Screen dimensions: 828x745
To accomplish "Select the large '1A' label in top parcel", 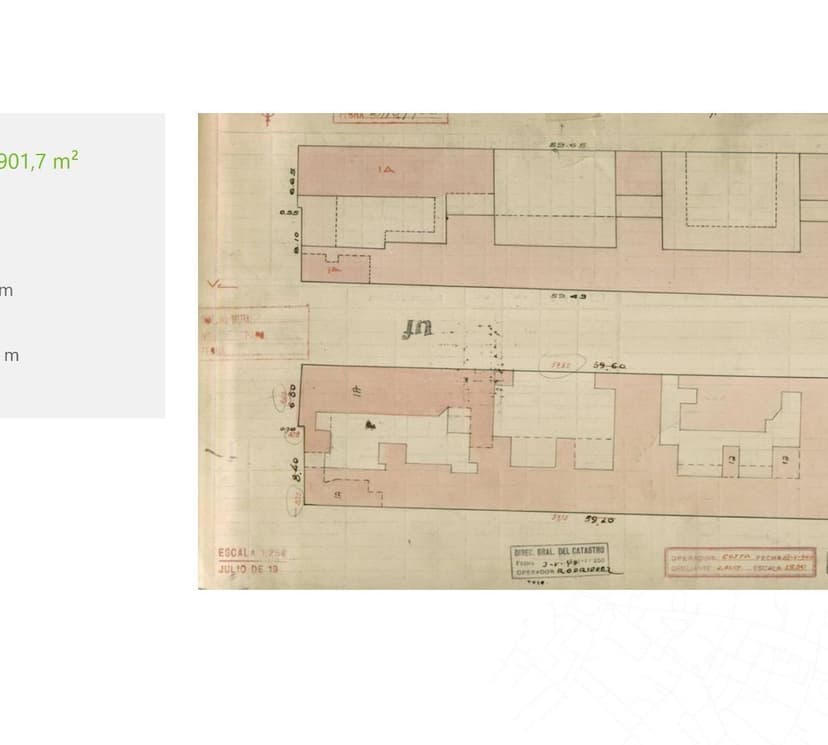I will click(x=386, y=169).
